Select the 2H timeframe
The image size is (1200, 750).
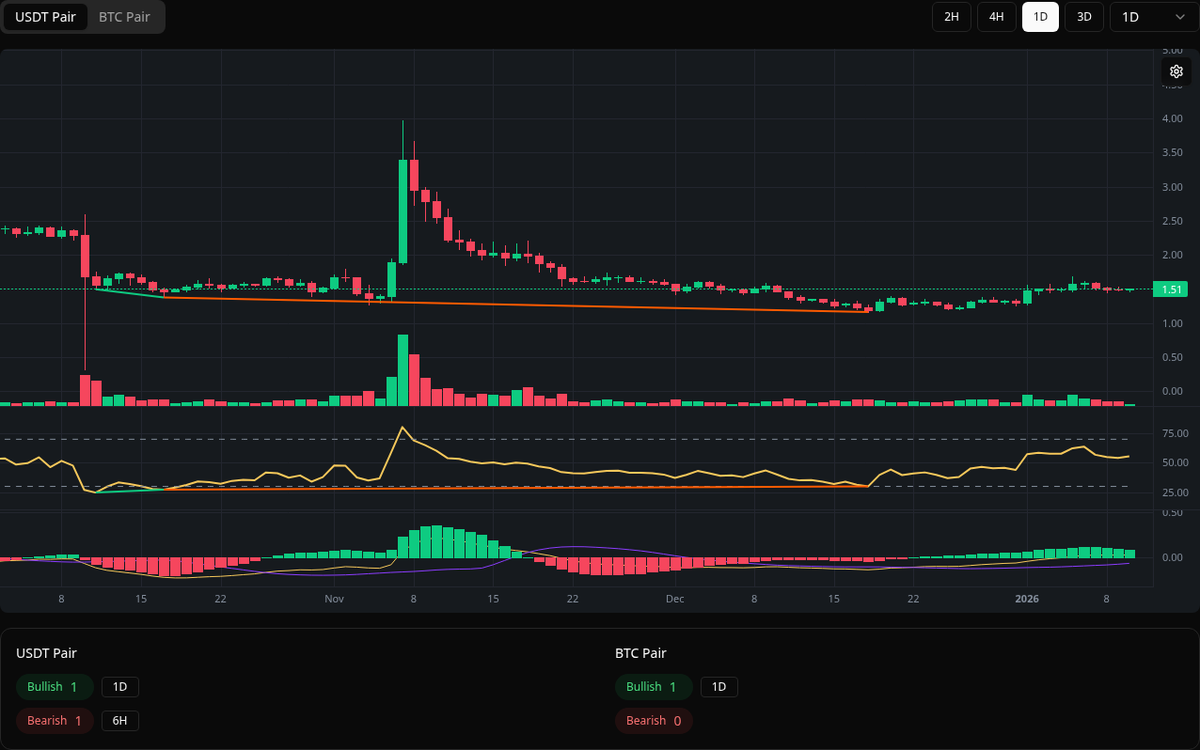951,17
